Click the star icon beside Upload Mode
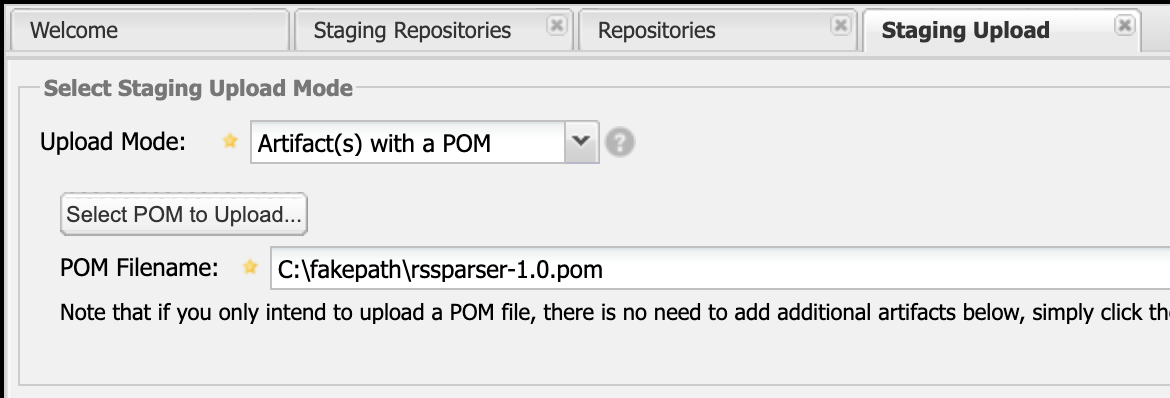The image size is (1170, 398). point(231,141)
